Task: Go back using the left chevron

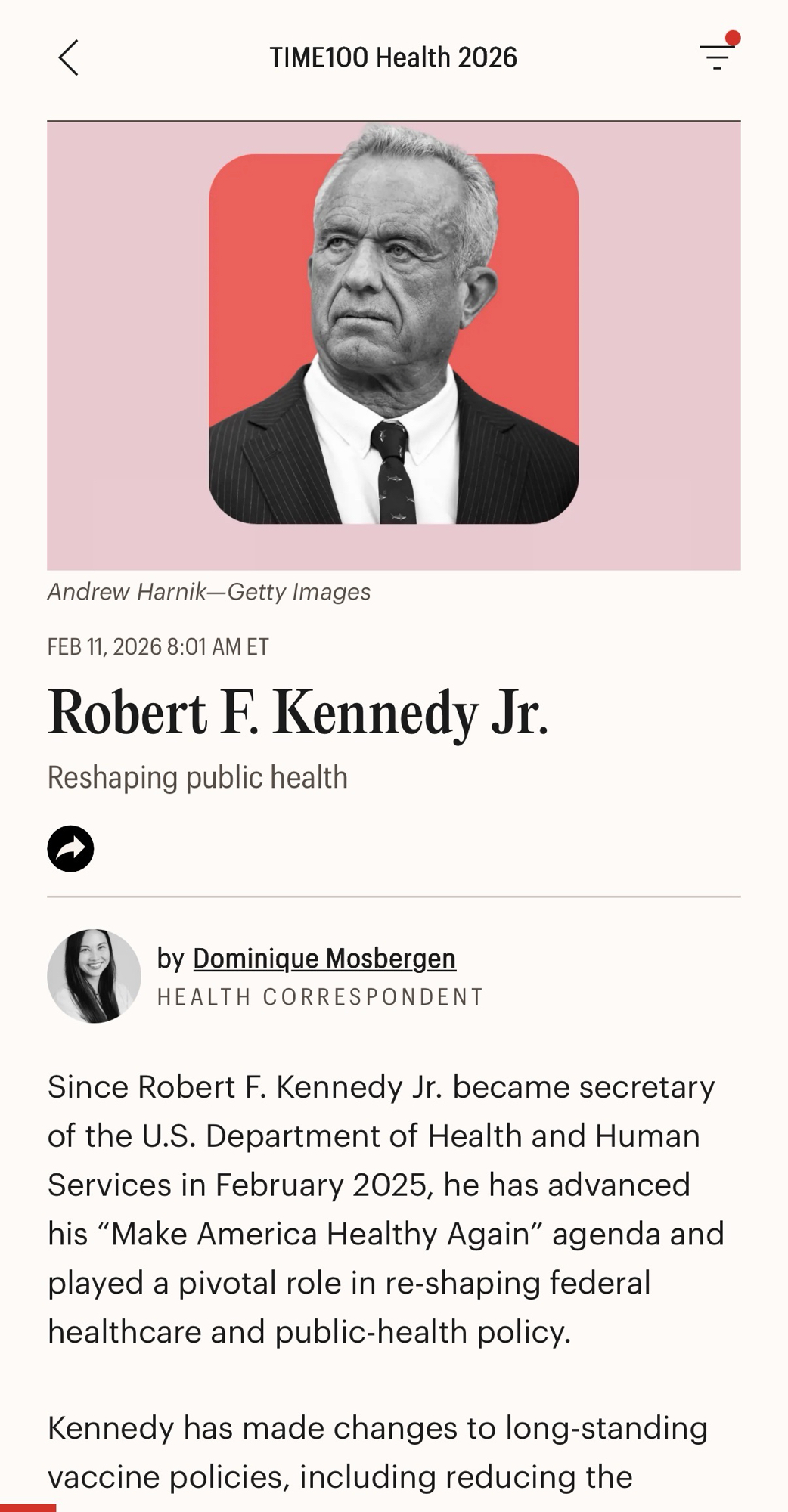Action: pyautogui.click(x=68, y=58)
